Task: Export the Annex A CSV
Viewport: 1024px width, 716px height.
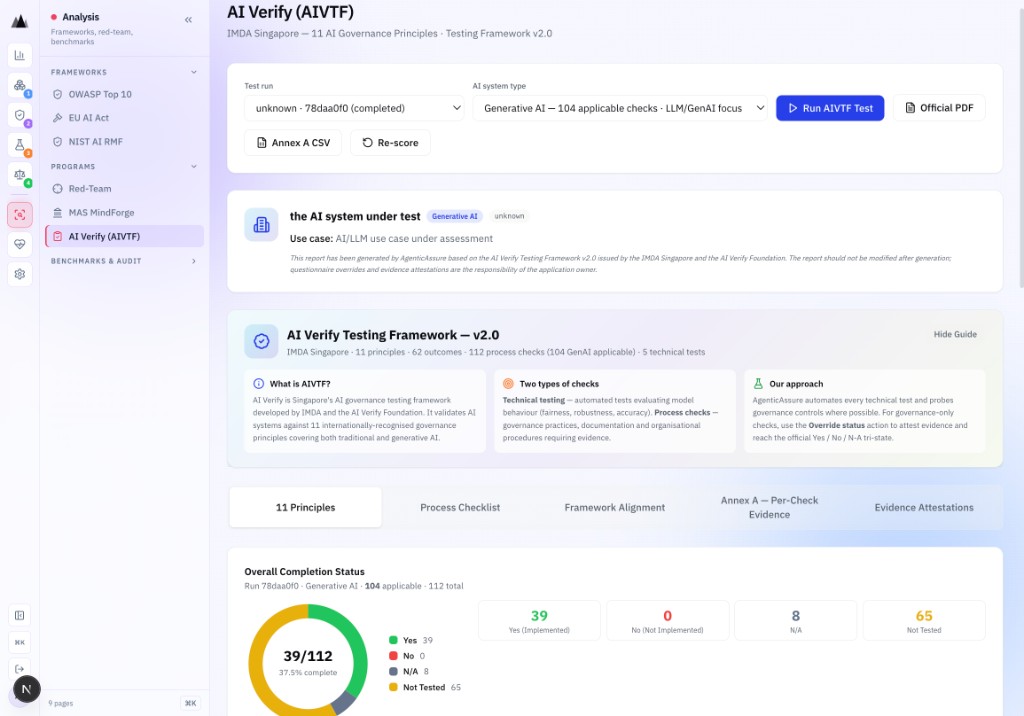Action: (x=293, y=142)
